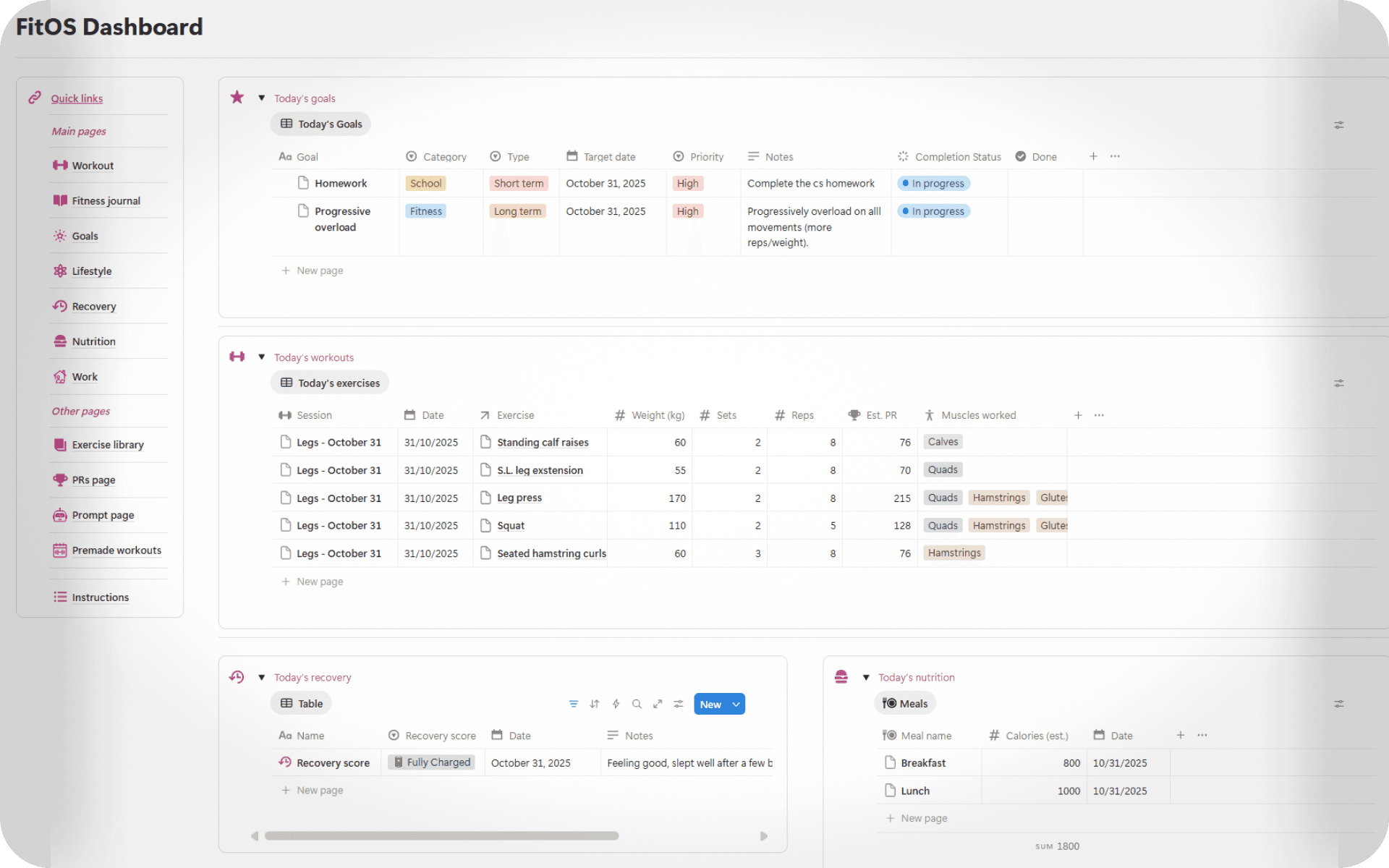1389x868 pixels.
Task: Collapse Today's workouts toggle
Action: tap(262, 357)
